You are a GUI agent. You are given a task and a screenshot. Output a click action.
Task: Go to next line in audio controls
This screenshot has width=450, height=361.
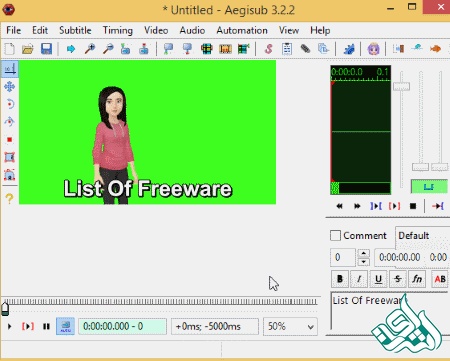[x=357, y=206]
